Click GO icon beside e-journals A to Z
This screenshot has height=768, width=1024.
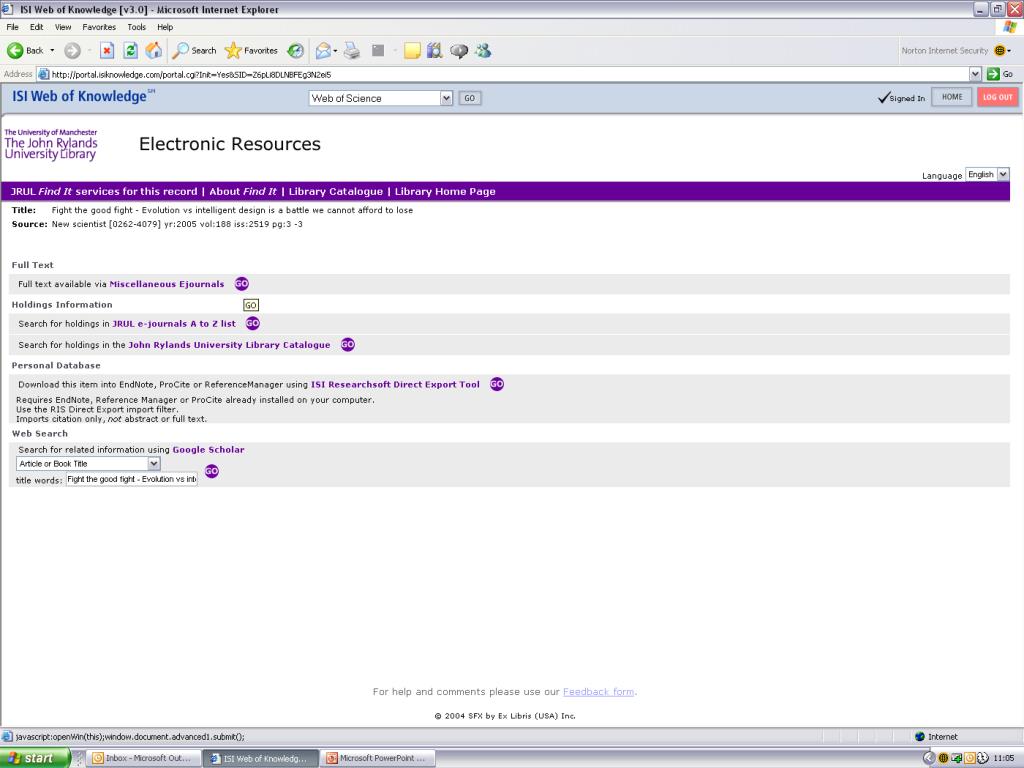253,323
